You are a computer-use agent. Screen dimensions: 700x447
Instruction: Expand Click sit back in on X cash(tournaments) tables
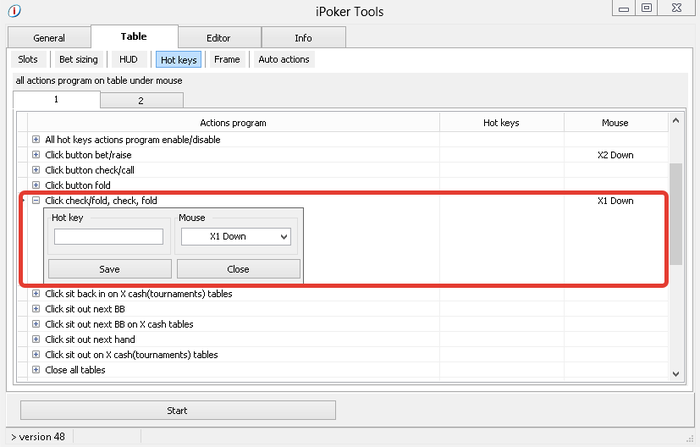[36, 294]
